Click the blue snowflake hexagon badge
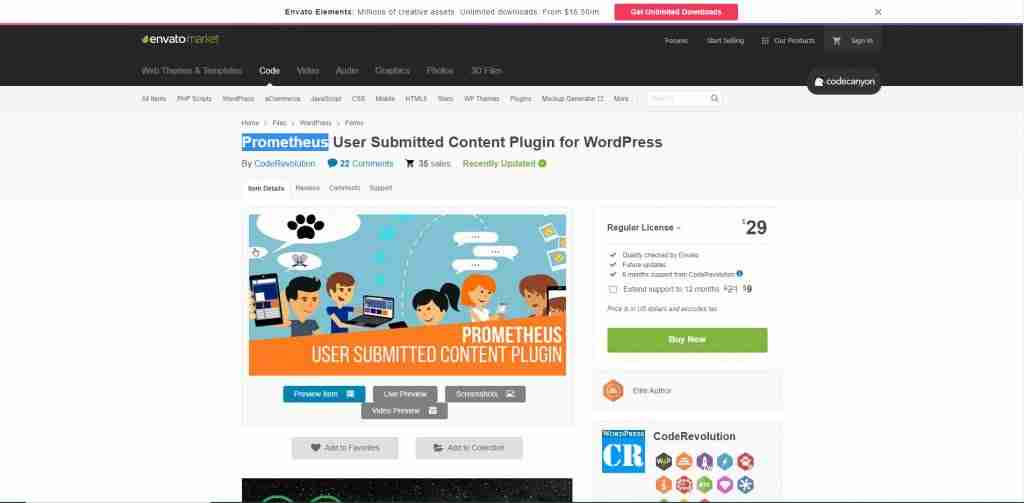The width and height of the screenshot is (1024, 503). coord(745,485)
